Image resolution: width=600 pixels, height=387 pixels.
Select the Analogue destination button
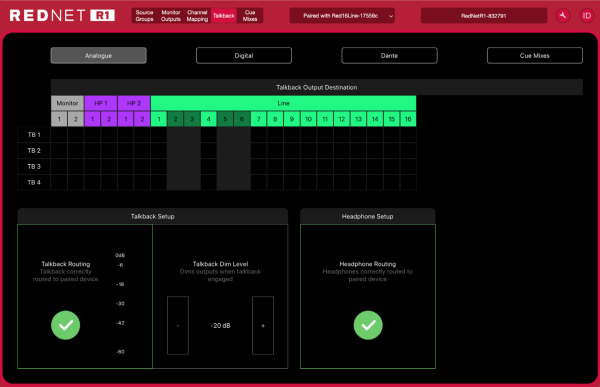pyautogui.click(x=98, y=56)
